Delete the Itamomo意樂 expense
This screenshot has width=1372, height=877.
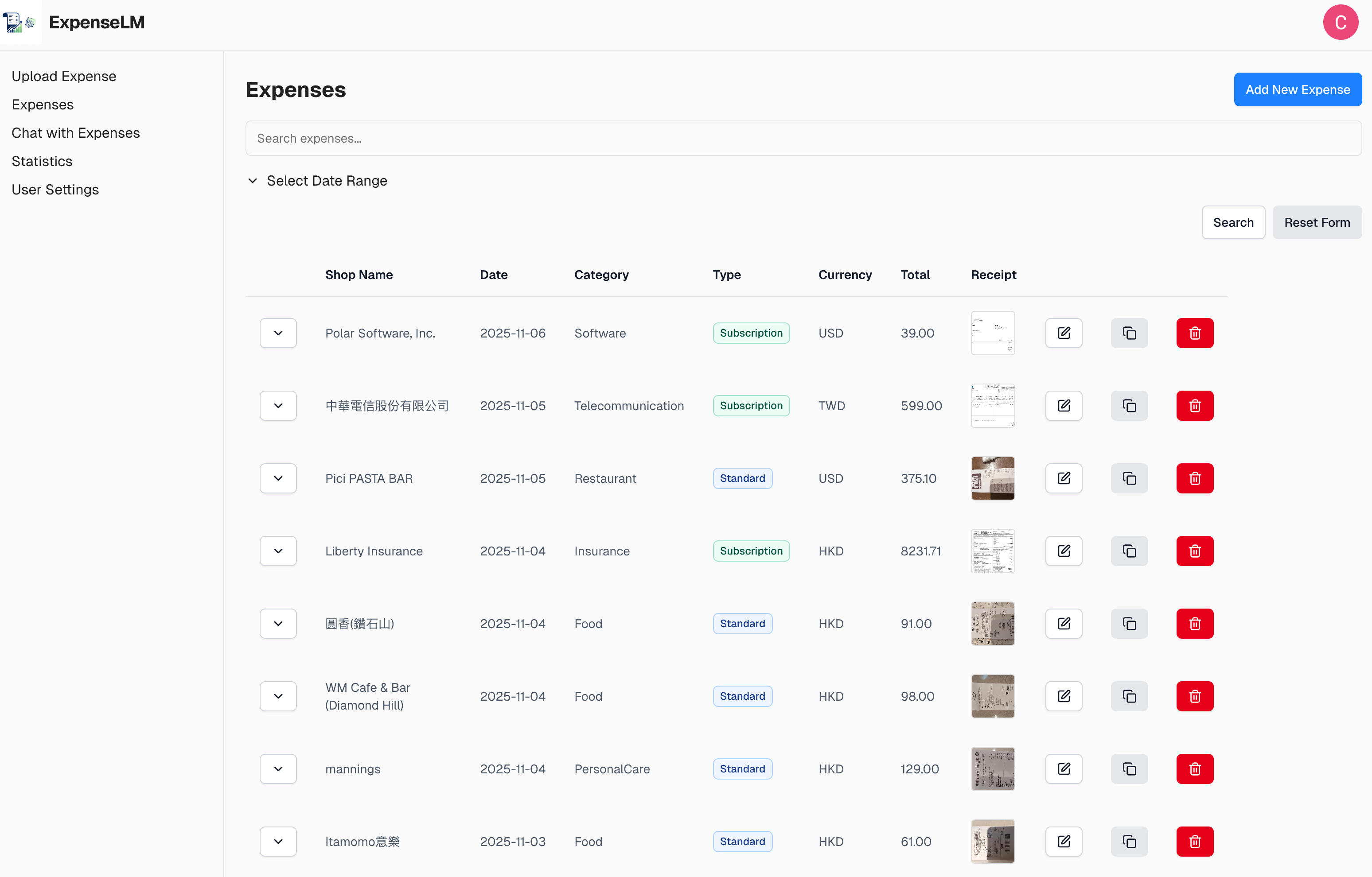1195,841
